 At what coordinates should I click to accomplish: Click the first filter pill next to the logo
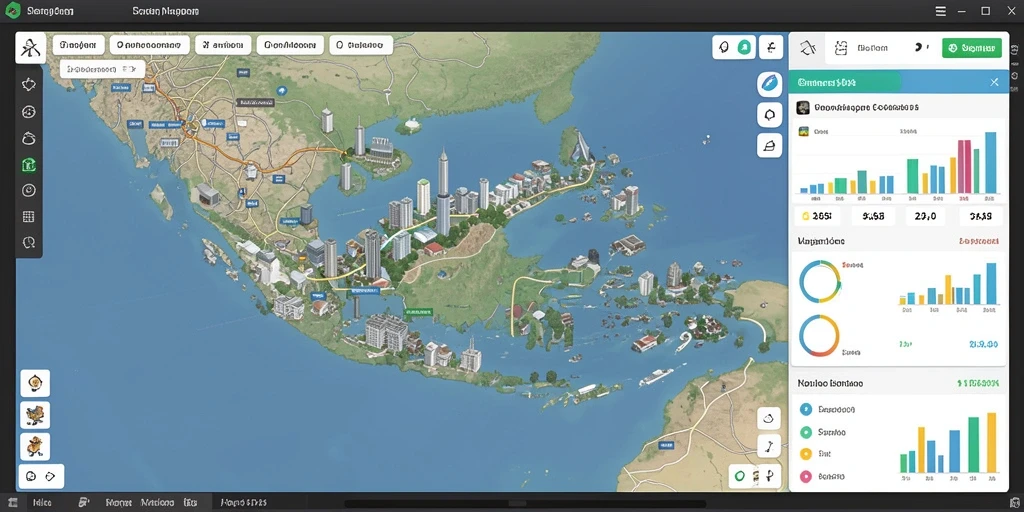tap(78, 45)
